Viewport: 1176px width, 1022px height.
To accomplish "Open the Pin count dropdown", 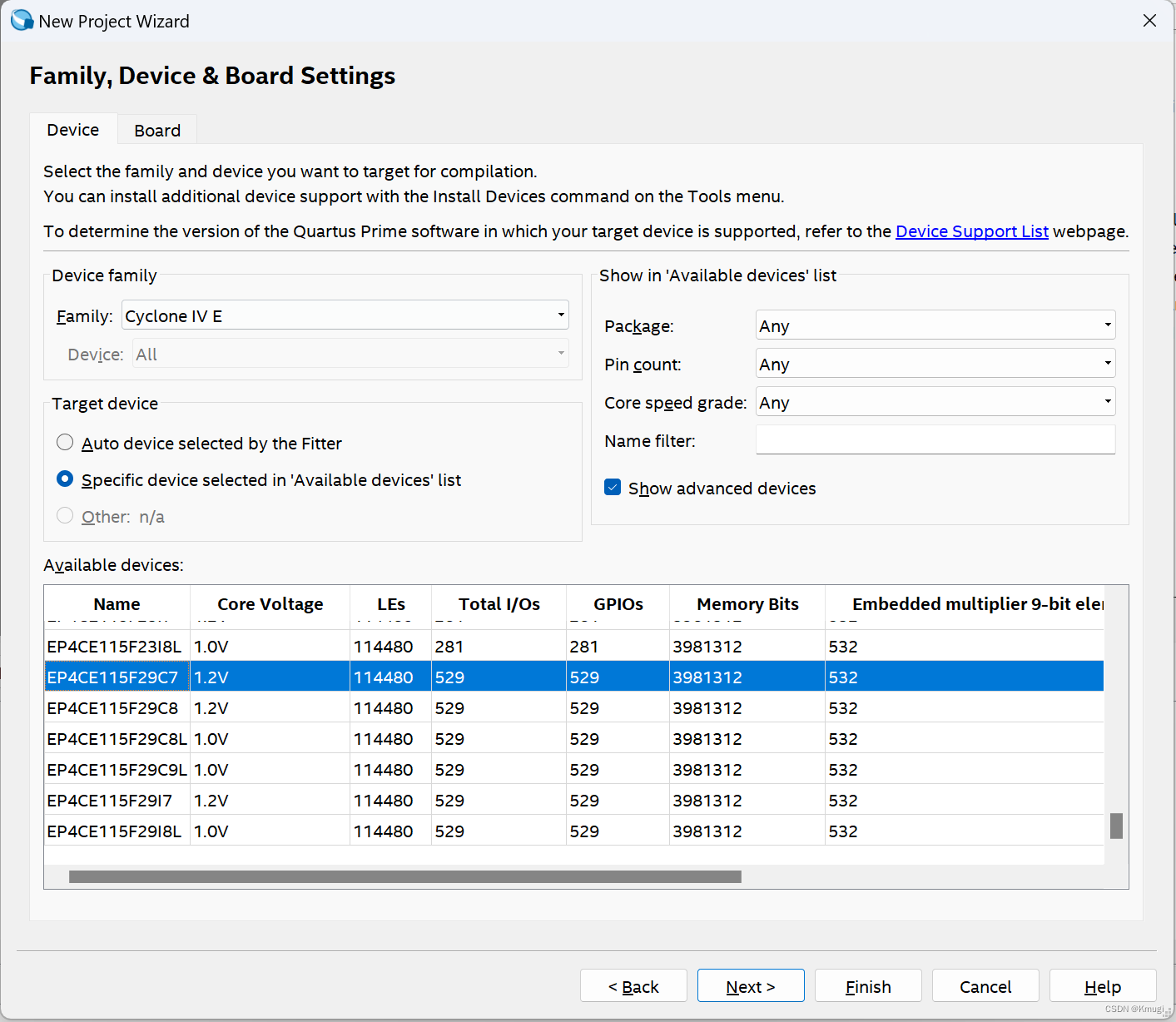I will [935, 364].
